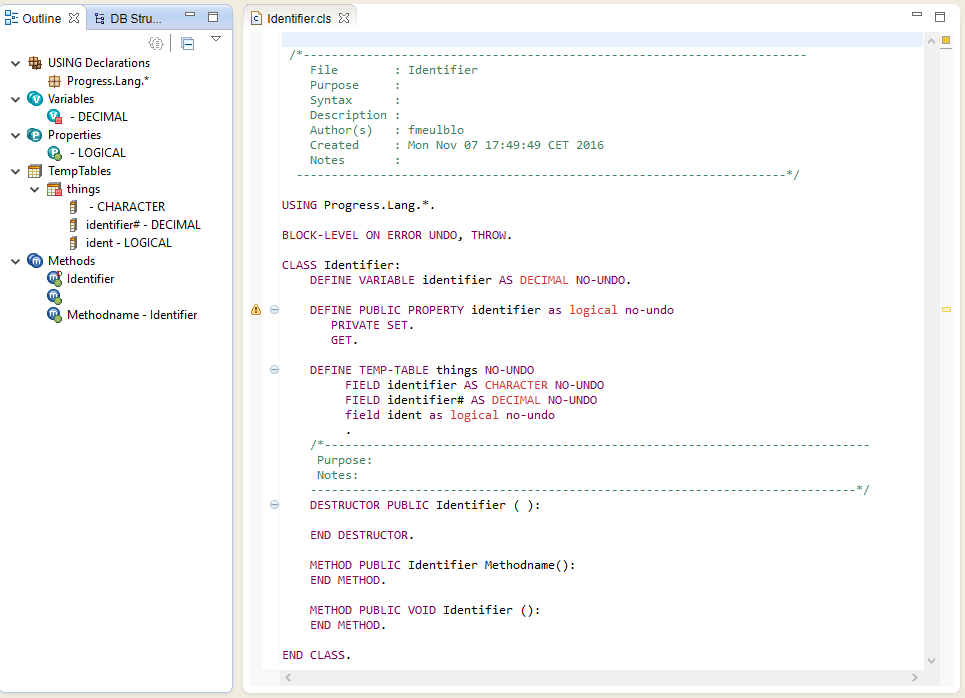965x698 pixels.
Task: Open the Outline view menu dropdown
Action: [x=215, y=38]
